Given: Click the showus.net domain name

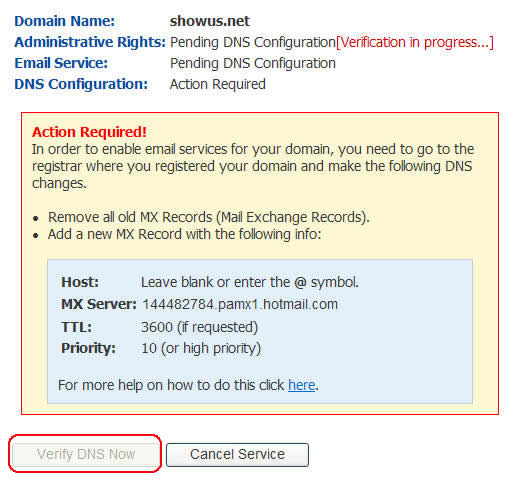Looking at the screenshot, I should pyautogui.click(x=210, y=21).
